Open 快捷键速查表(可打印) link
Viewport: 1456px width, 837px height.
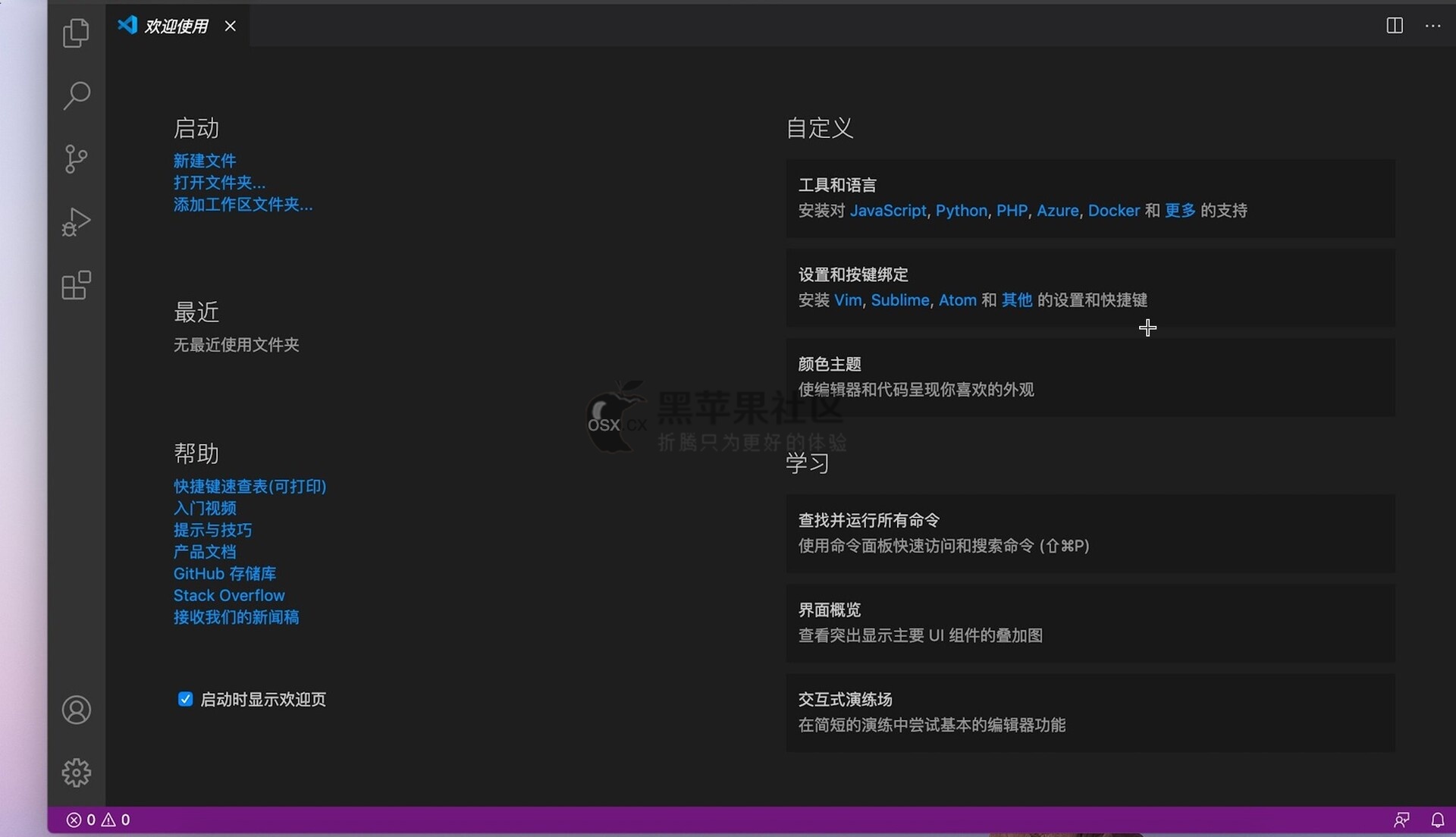249,486
